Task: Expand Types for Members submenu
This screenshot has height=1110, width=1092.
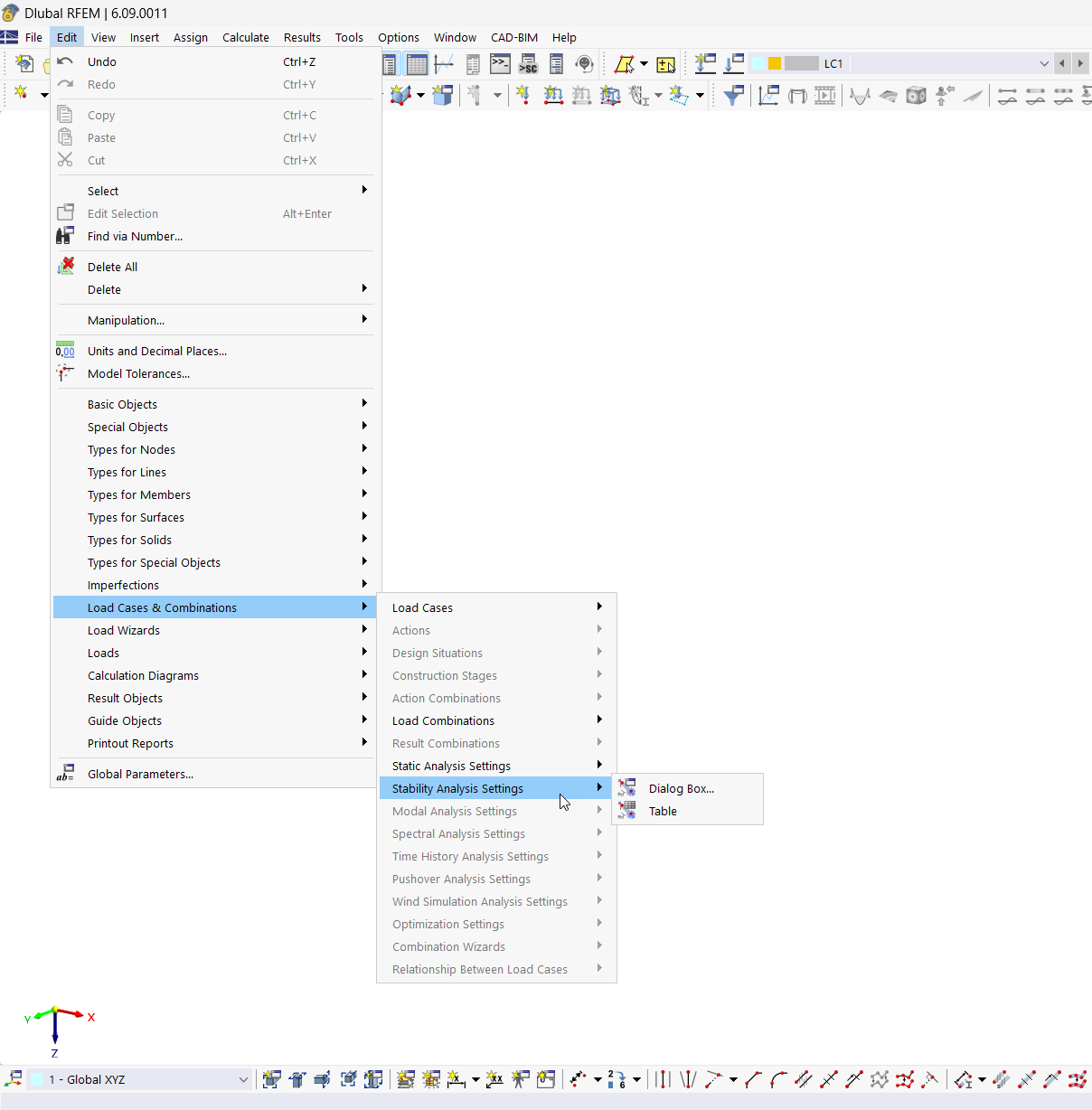Action: click(x=215, y=494)
